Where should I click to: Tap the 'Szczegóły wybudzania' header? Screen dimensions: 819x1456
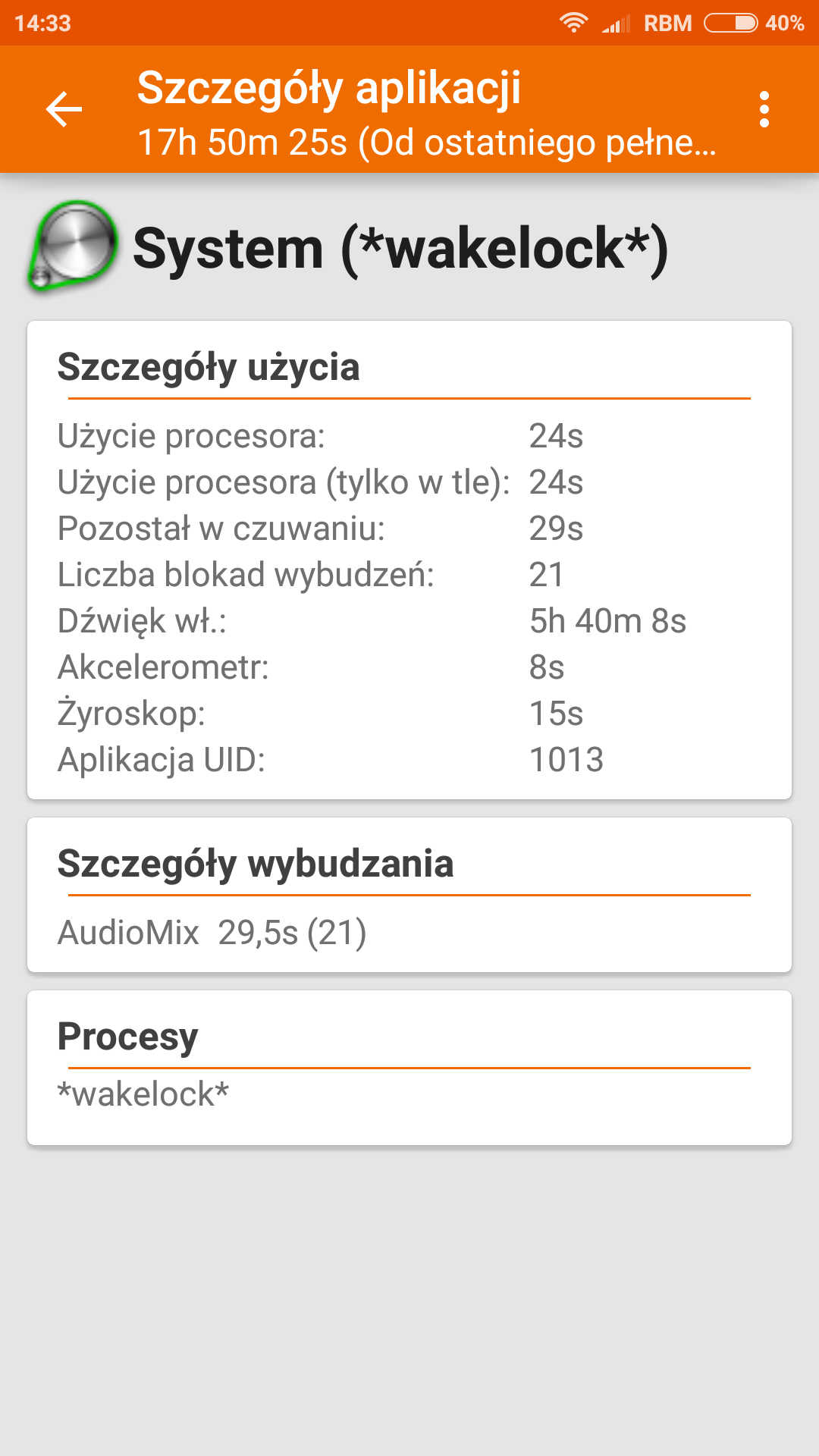pyautogui.click(x=256, y=864)
